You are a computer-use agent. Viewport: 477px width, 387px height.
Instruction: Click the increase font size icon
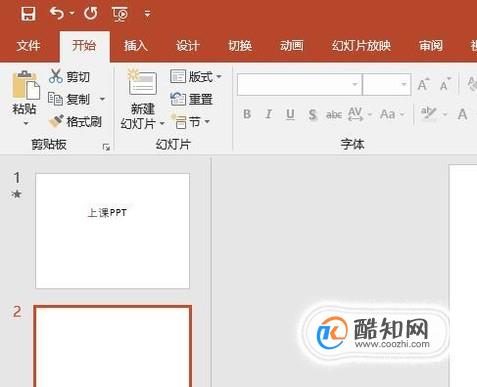pos(423,84)
